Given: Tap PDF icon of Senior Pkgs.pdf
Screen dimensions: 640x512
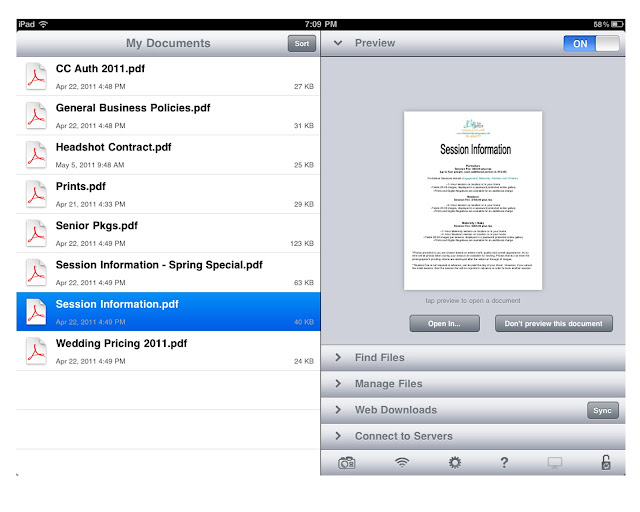Looking at the screenshot, I should coord(36,233).
